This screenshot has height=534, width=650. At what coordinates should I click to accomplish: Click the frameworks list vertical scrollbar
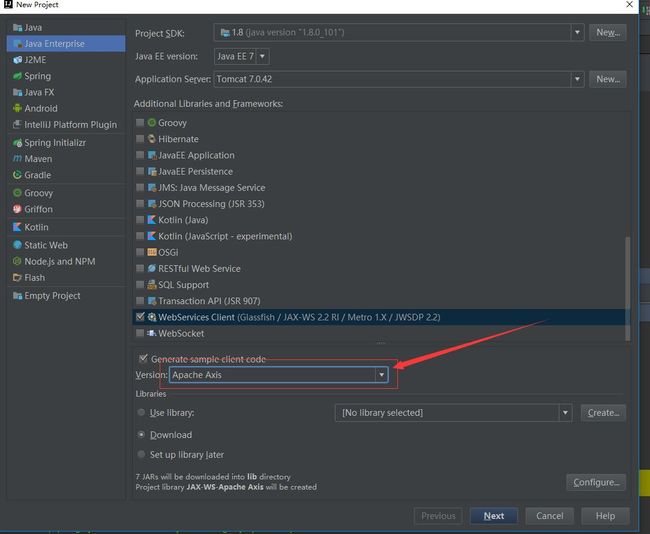click(x=628, y=288)
